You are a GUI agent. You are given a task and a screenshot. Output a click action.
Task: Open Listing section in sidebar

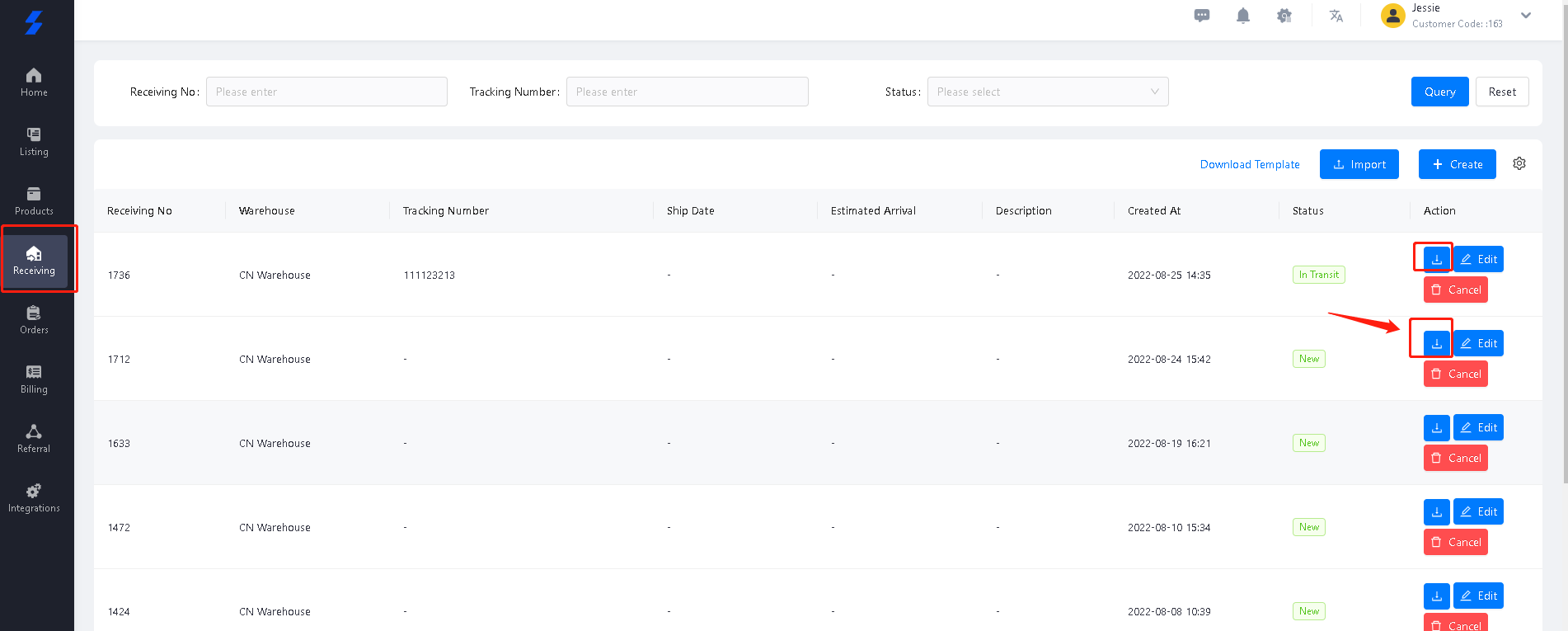tap(34, 142)
